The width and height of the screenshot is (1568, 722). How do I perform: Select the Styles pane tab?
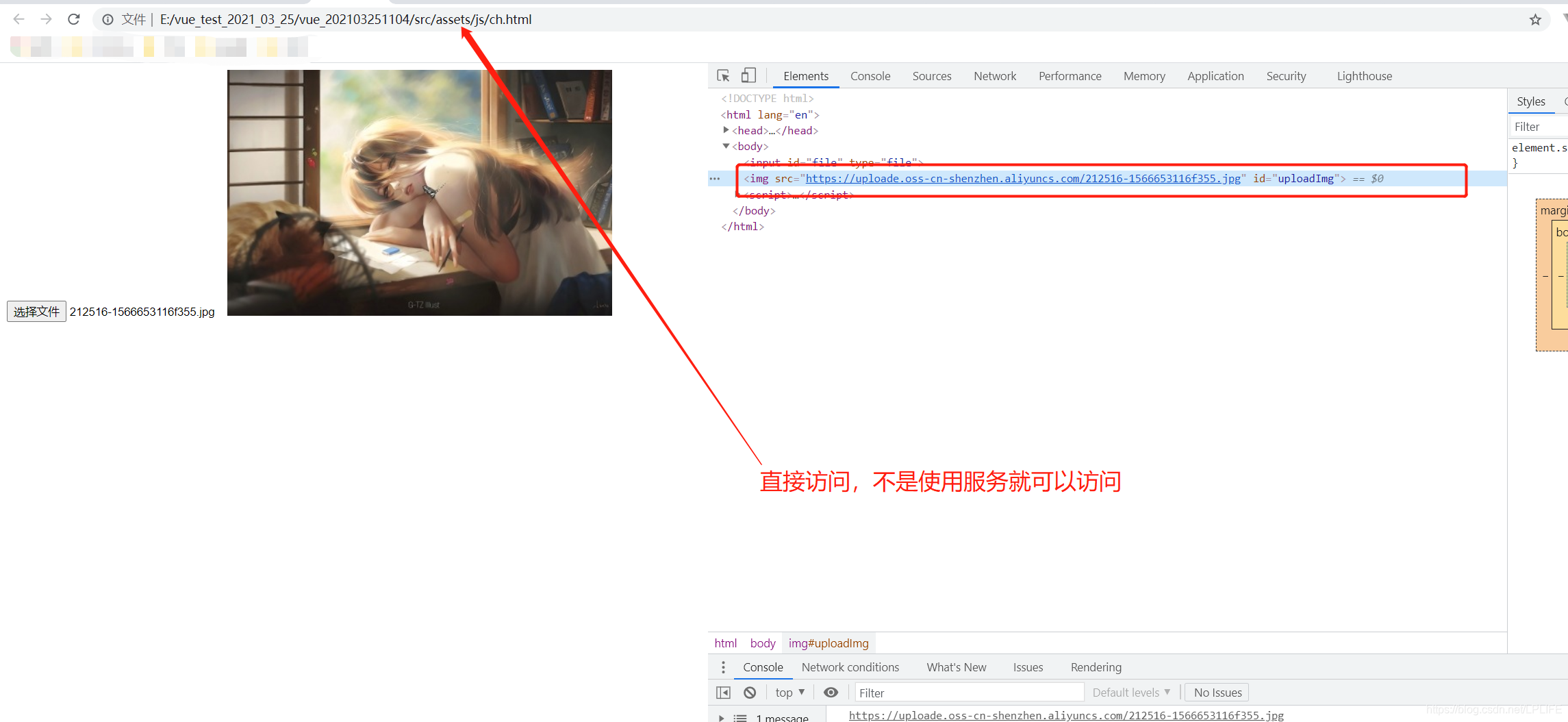point(1530,101)
